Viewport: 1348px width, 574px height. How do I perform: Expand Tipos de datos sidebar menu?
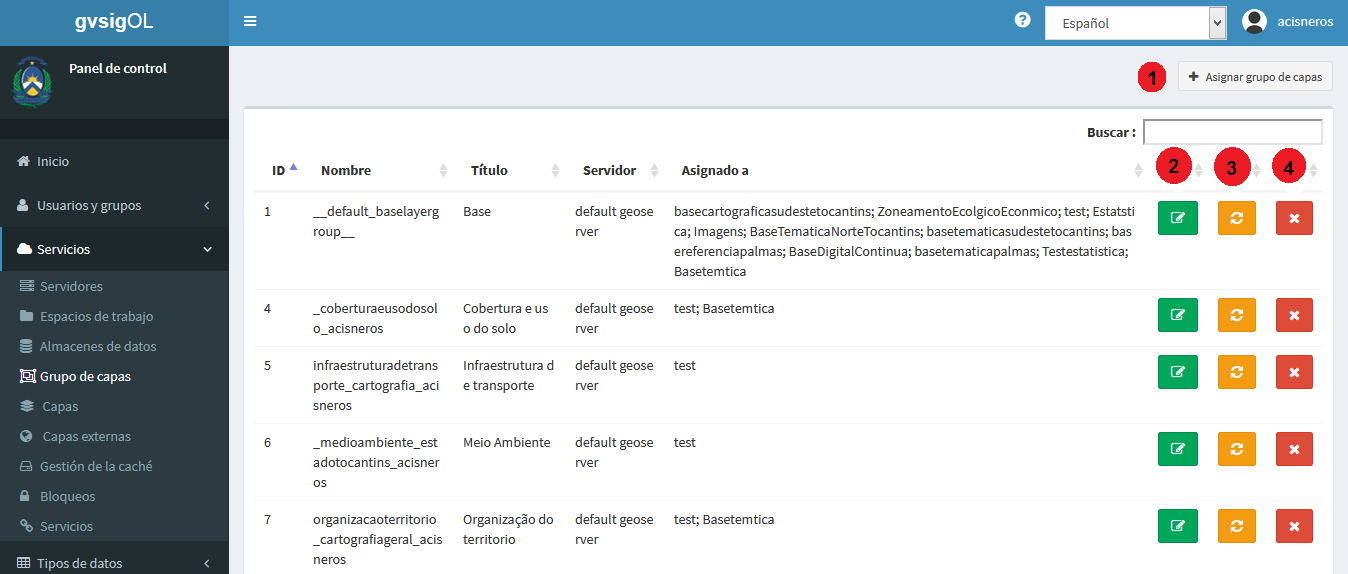pos(114,563)
